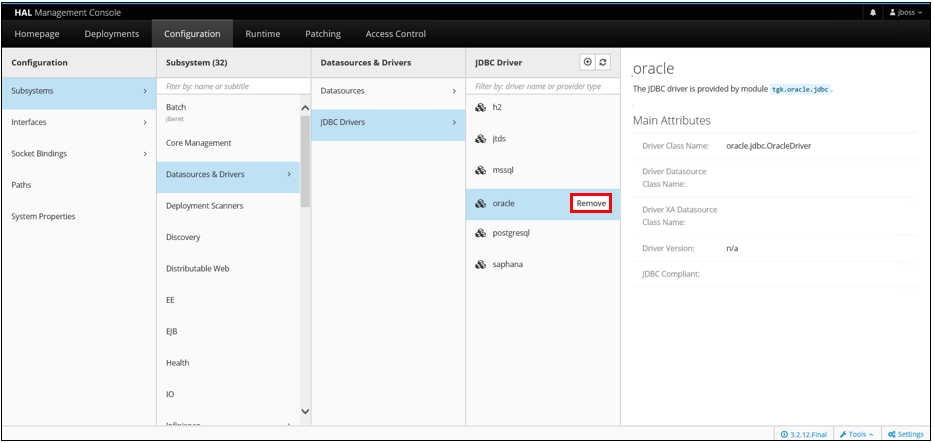Image resolution: width=934 pixels, height=443 pixels.
Task: Expand Subsystems chevron
Action: coord(144,91)
